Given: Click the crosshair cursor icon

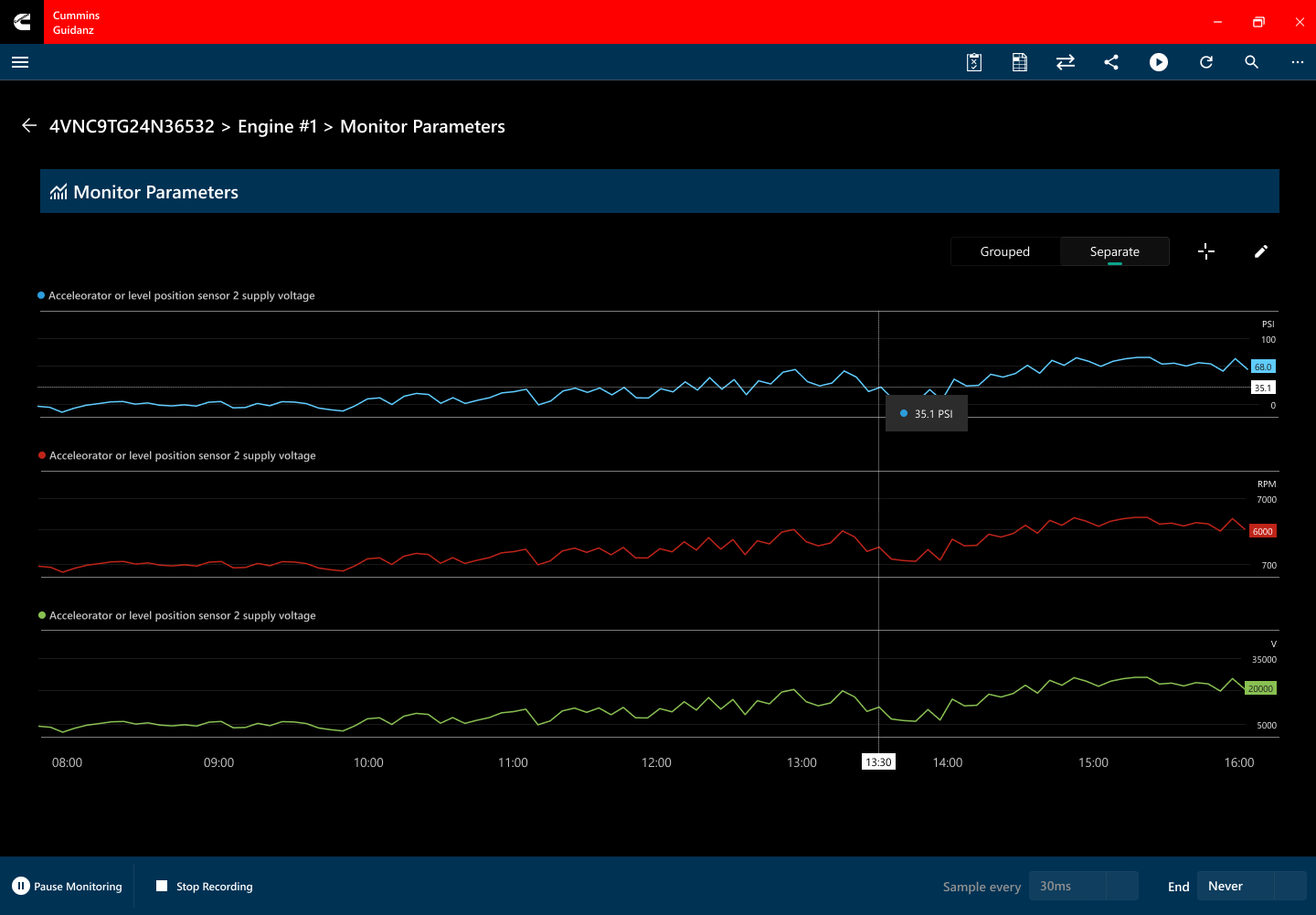Looking at the screenshot, I should [1206, 251].
